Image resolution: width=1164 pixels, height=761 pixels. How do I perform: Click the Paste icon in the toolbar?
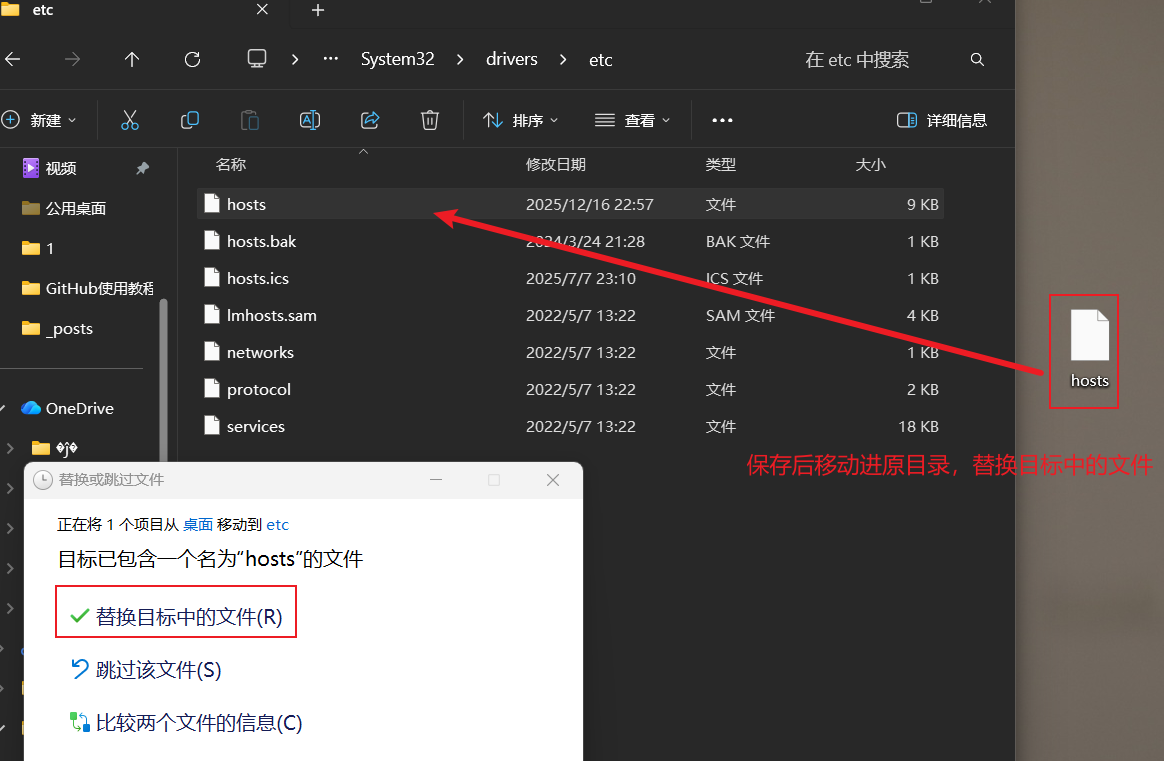point(249,119)
